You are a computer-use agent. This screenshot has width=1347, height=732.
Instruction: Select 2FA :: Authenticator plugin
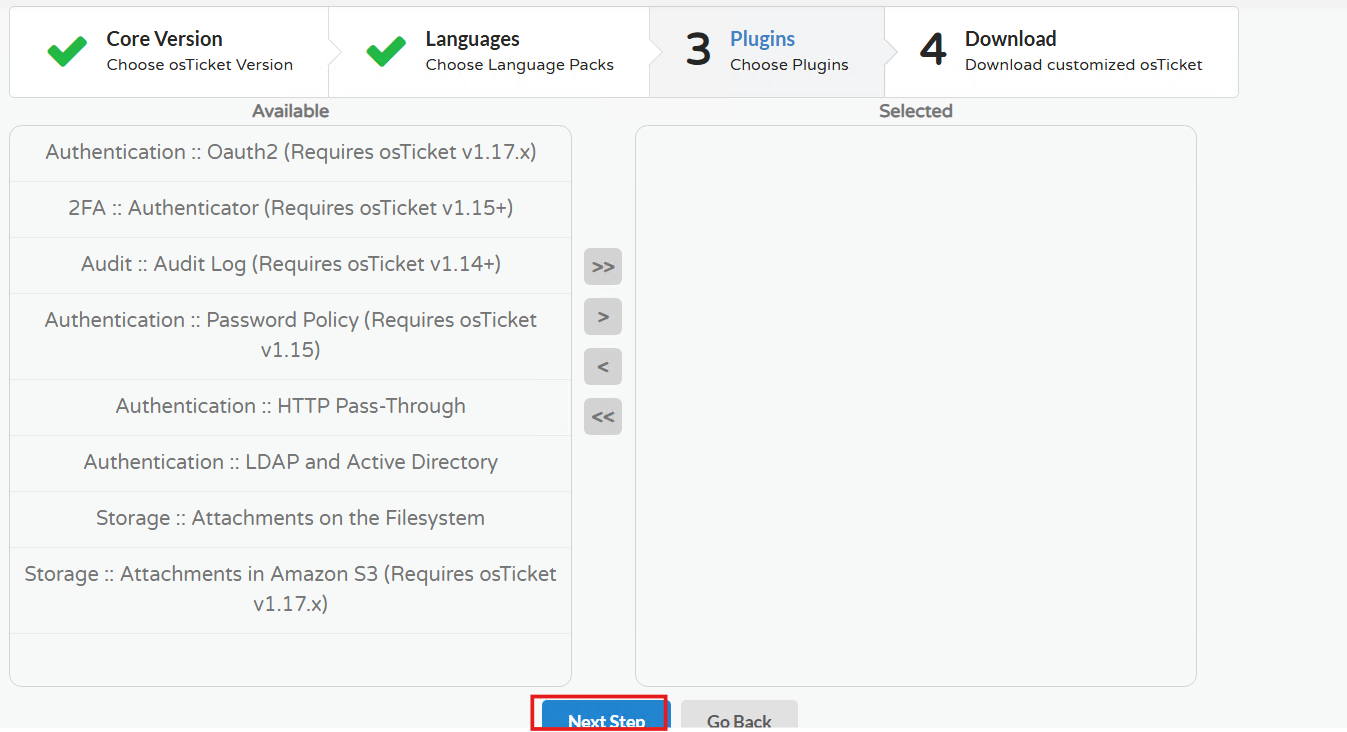[x=291, y=209]
